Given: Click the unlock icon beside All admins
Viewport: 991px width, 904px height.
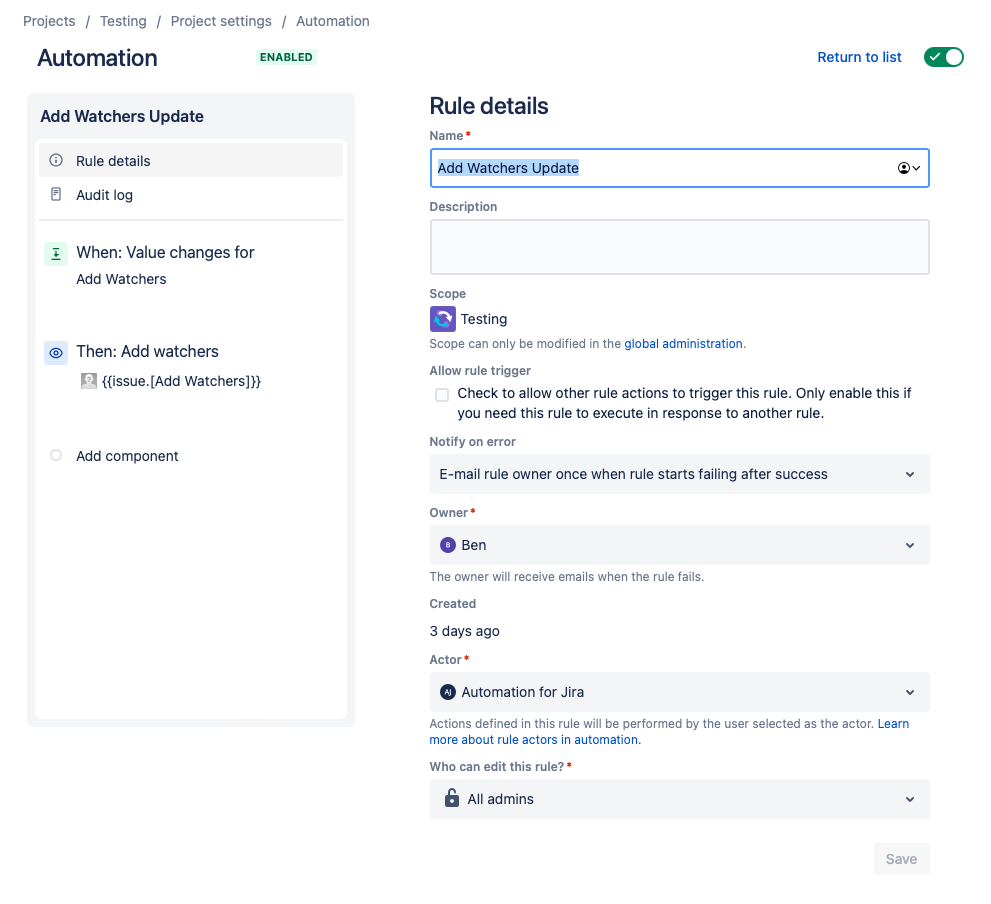Looking at the screenshot, I should pos(451,798).
